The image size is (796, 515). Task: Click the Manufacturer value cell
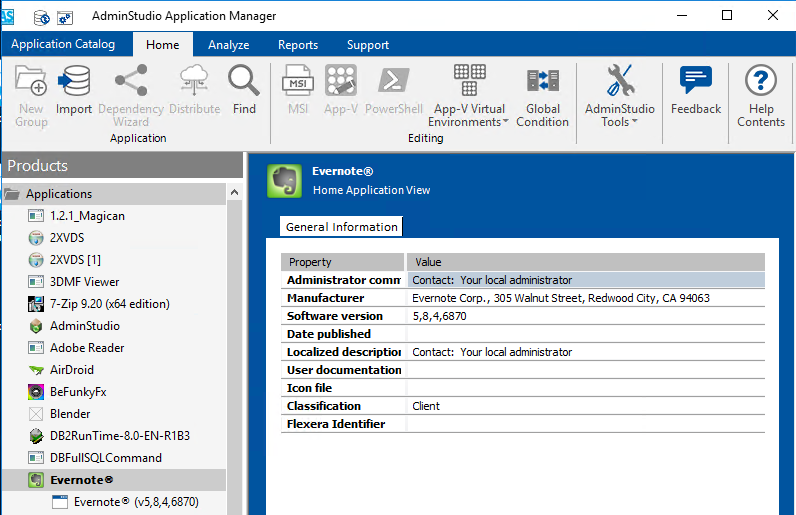coord(586,298)
